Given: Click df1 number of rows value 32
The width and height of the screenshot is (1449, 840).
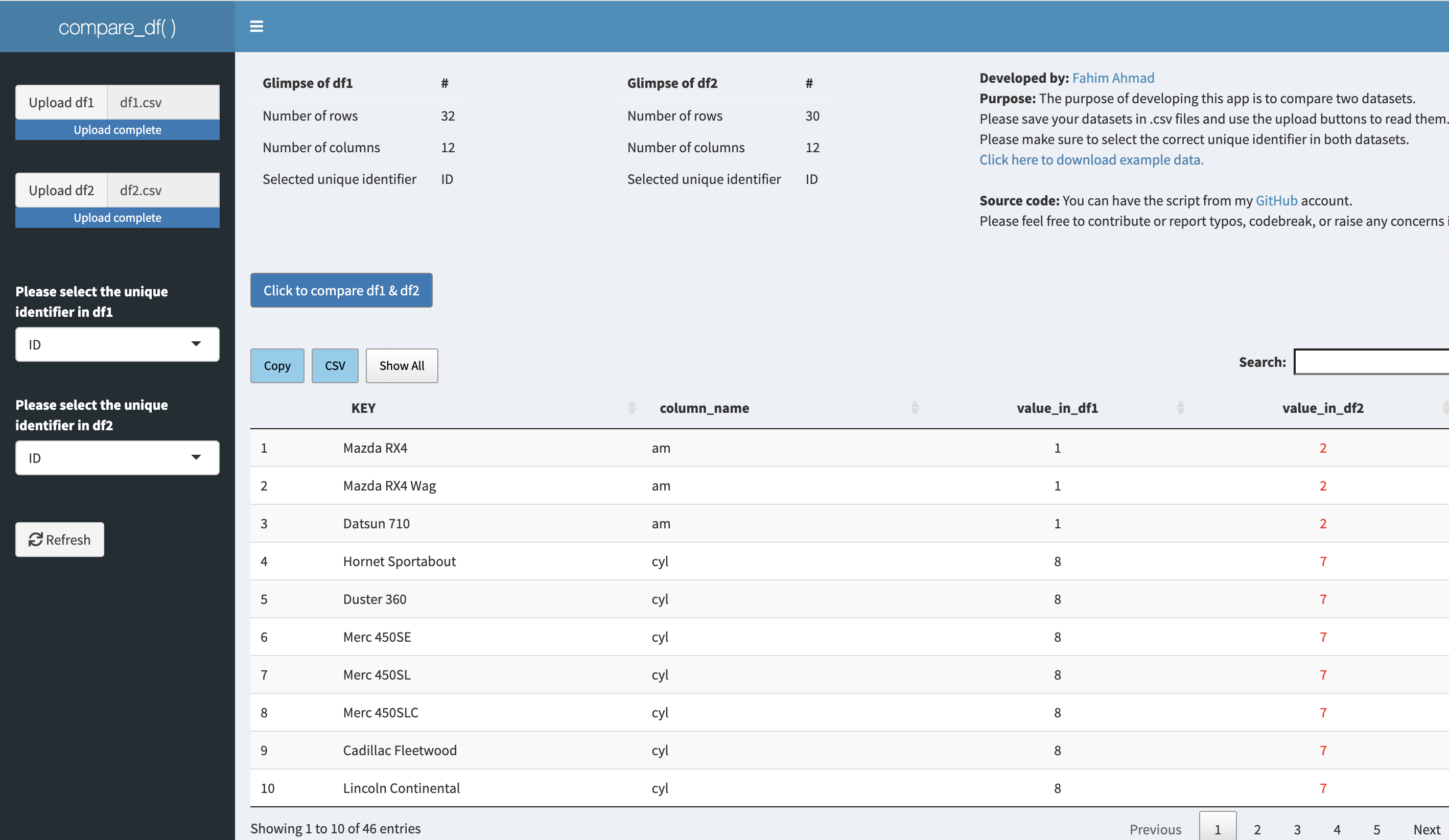Looking at the screenshot, I should [x=448, y=115].
